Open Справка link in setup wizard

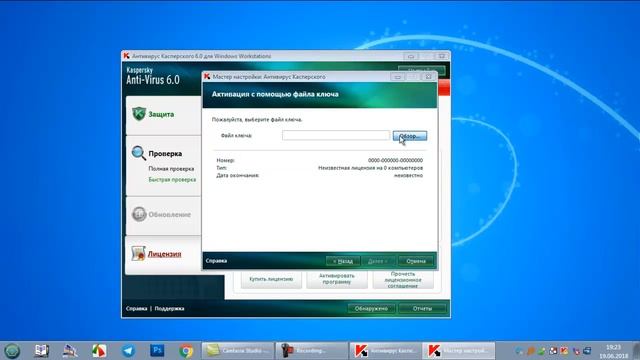(x=216, y=261)
